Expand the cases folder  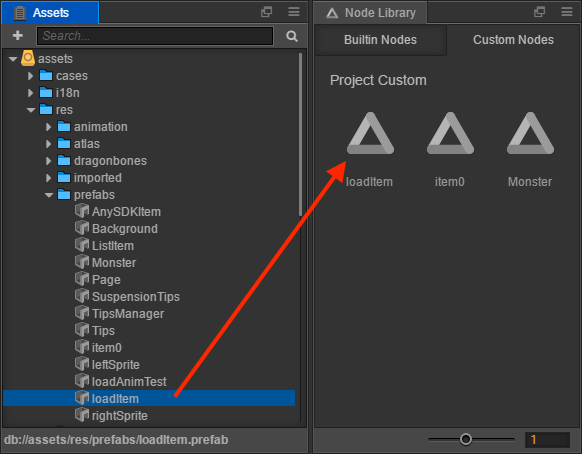click(30, 76)
